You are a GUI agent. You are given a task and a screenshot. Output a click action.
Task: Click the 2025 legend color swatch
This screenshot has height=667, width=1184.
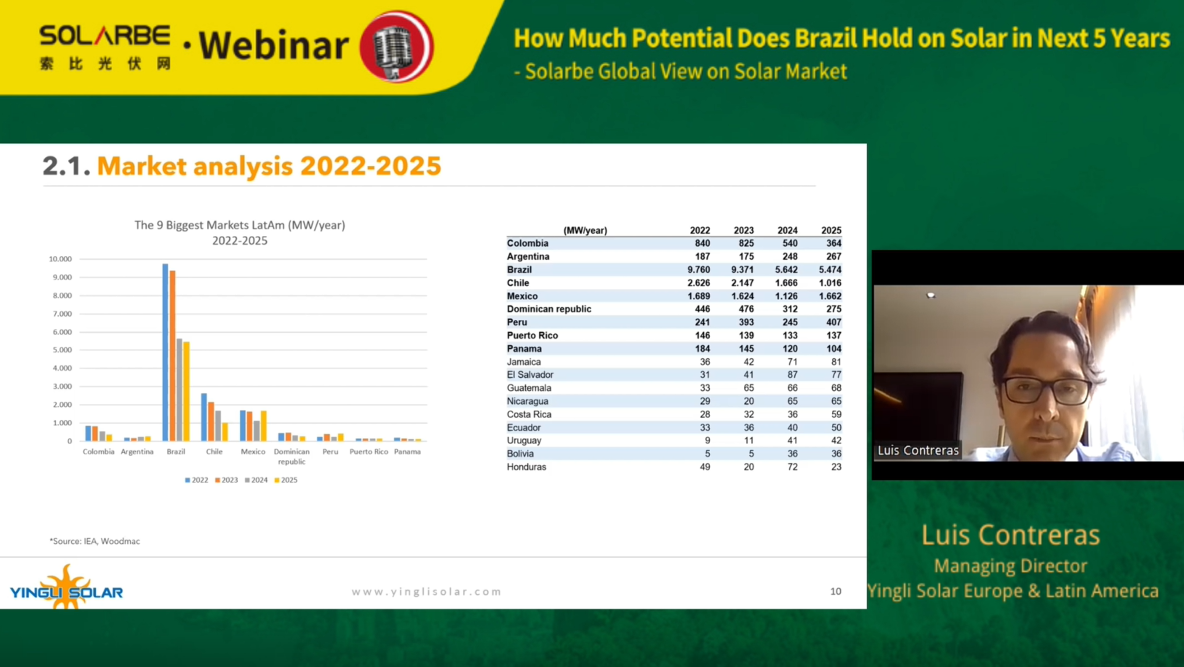277,480
